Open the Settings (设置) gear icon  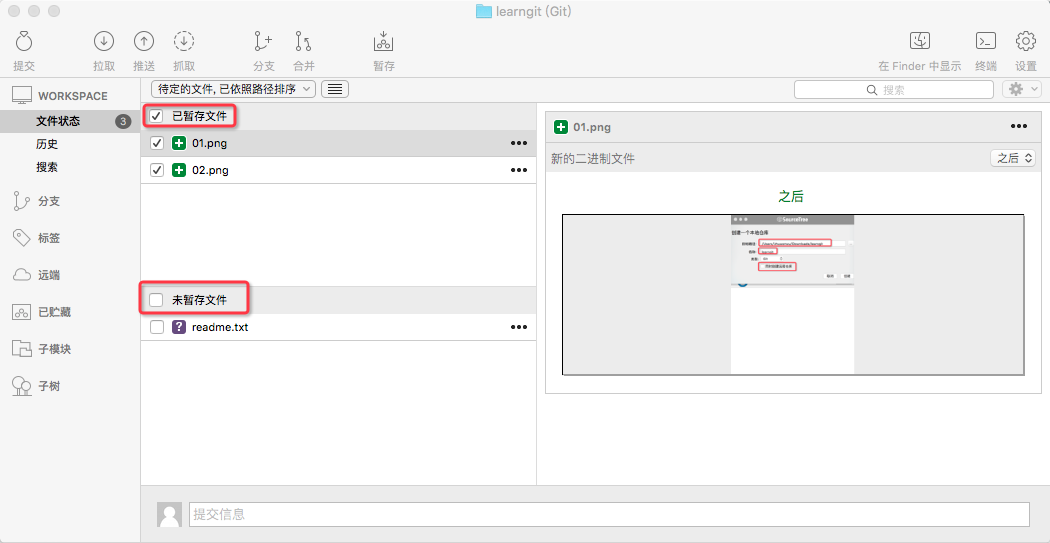[1025, 41]
